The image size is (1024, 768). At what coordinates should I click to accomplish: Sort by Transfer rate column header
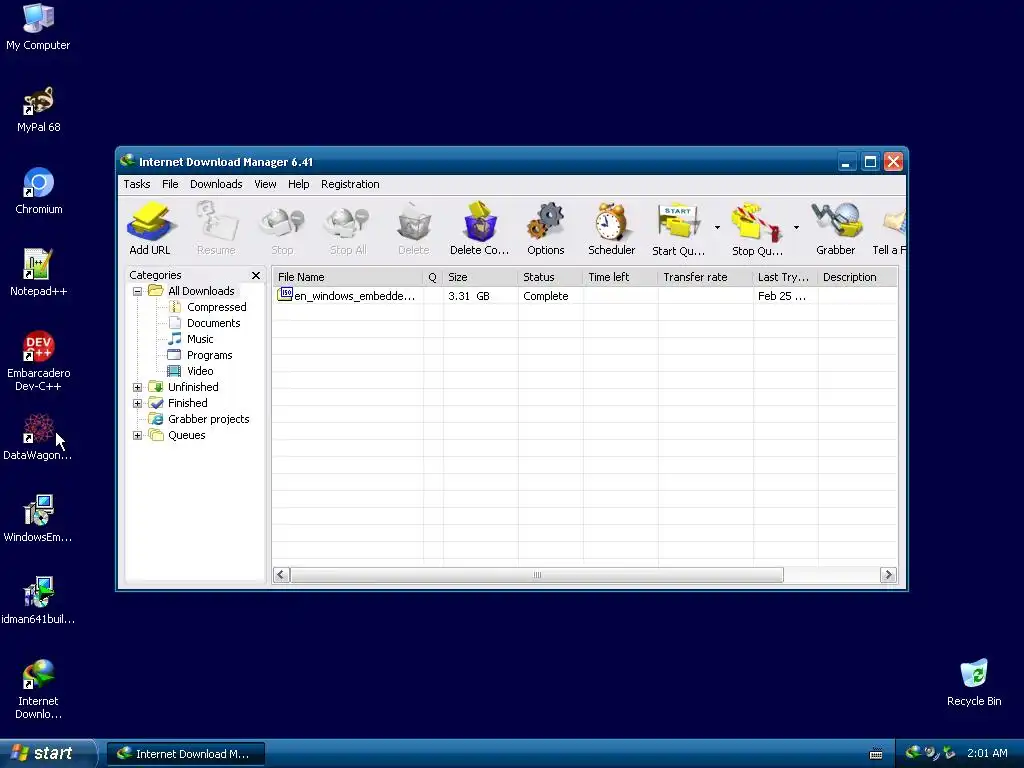coord(705,277)
